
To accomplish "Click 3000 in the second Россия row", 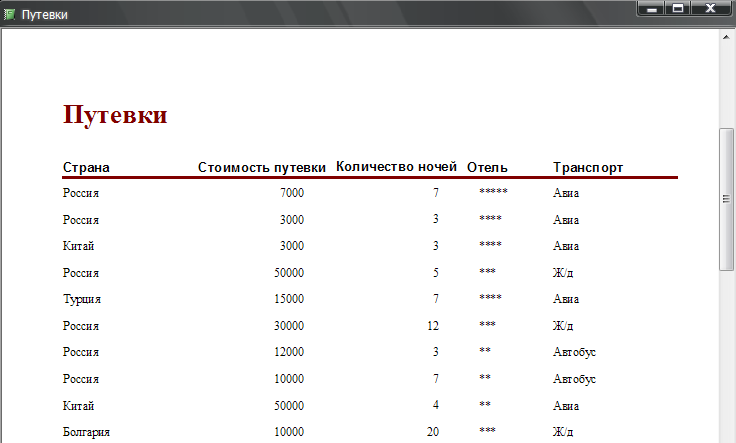I will [292, 220].
